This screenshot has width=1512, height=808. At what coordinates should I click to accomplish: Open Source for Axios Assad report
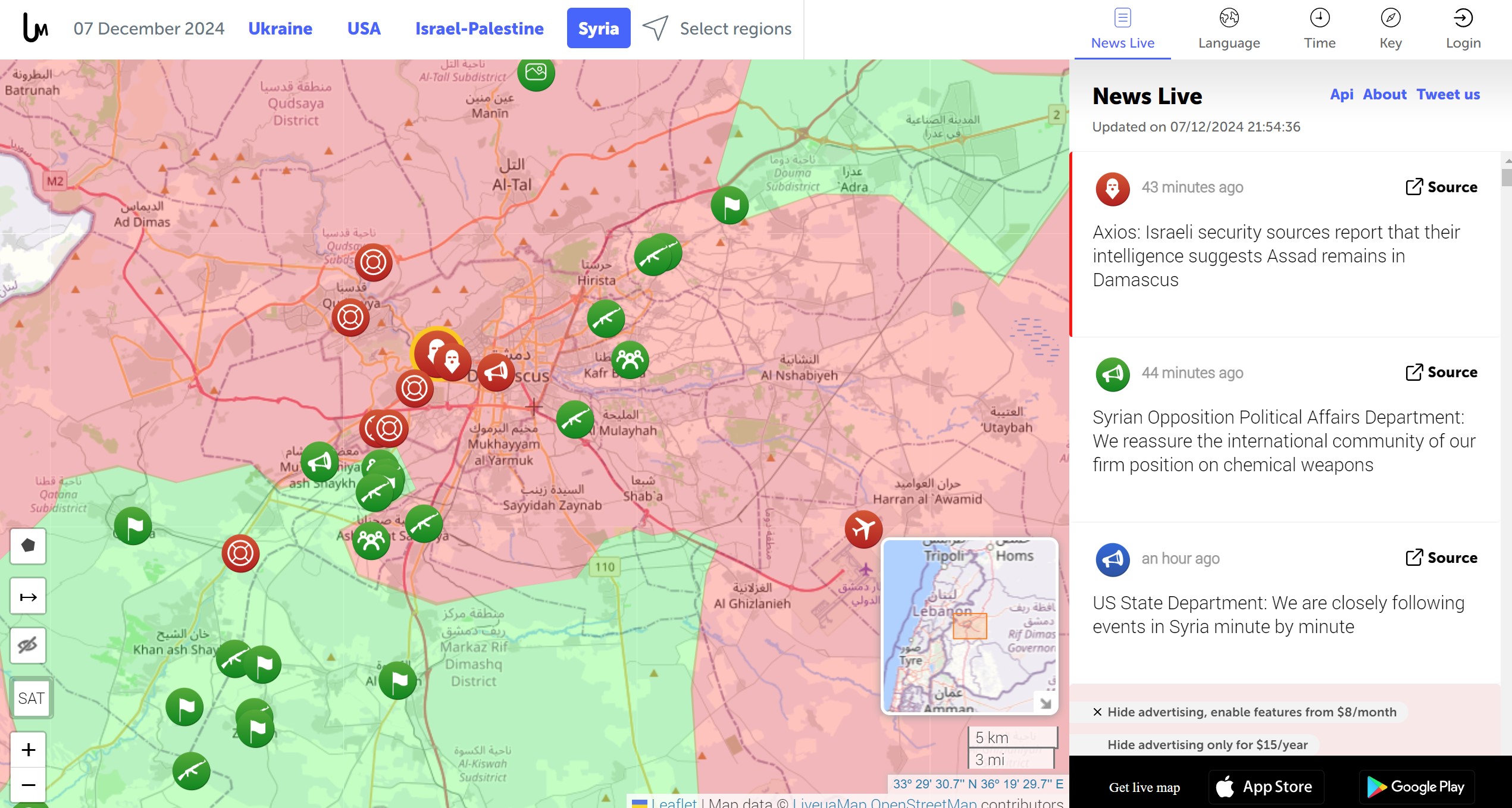click(x=1441, y=187)
